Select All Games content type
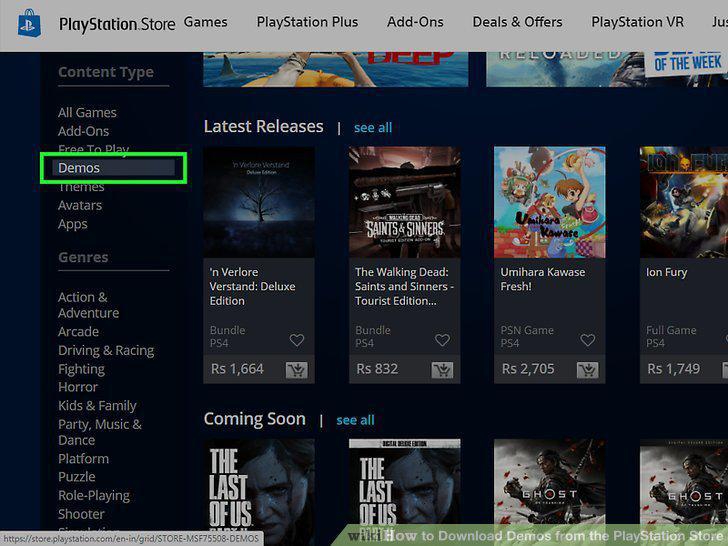The height and width of the screenshot is (546, 728). (87, 112)
